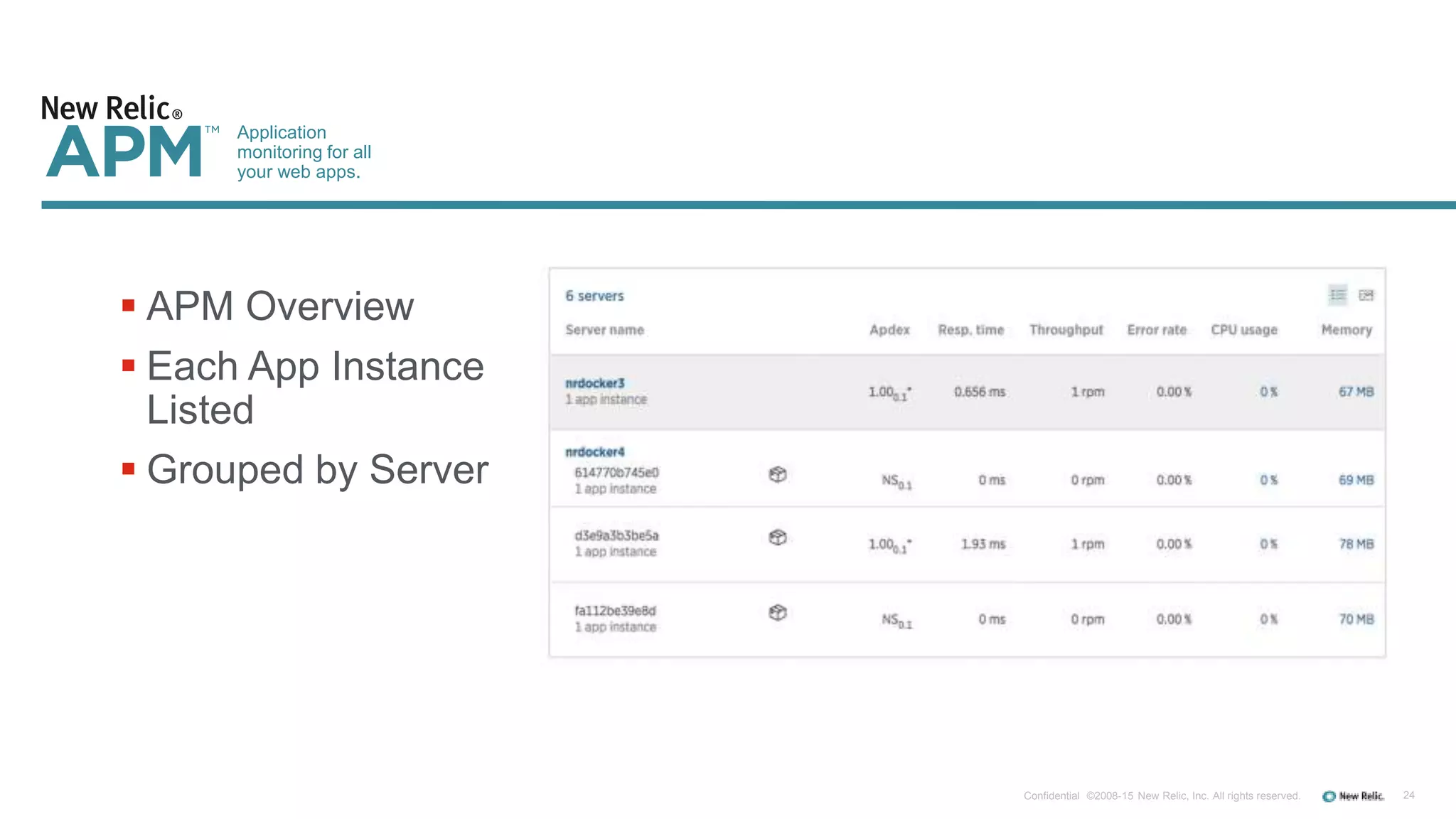Screen dimensions: 1456x819
Task: Switch to chart view icon beside list icon
Action: [1366, 295]
